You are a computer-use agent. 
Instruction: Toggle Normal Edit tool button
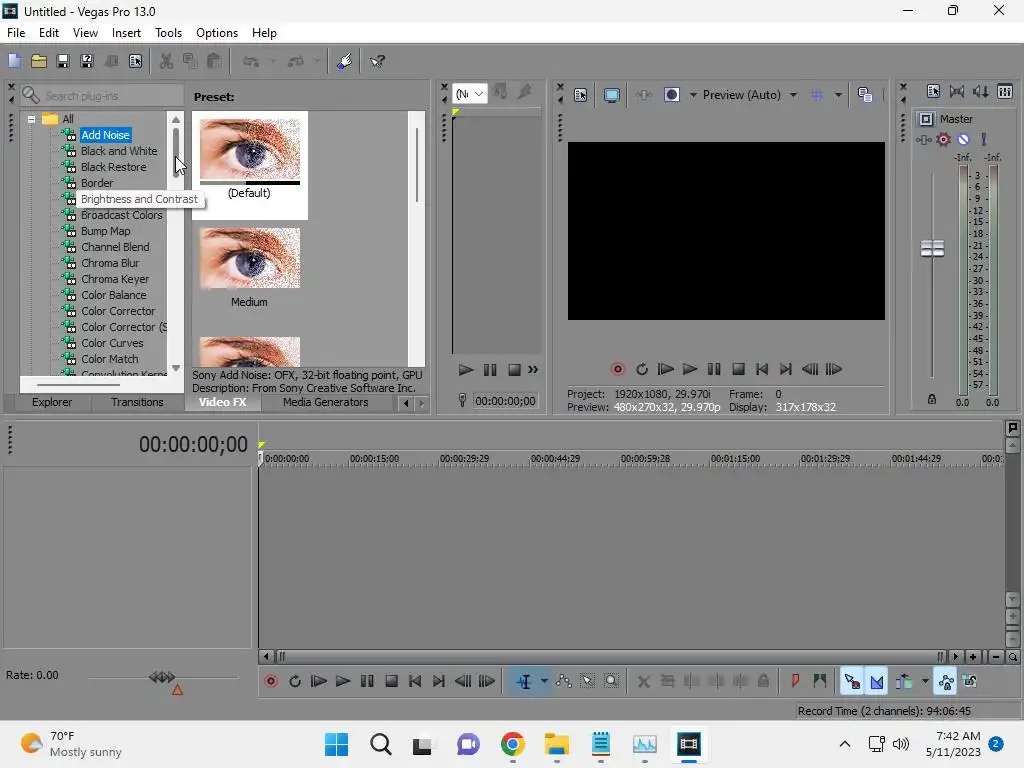click(x=524, y=682)
